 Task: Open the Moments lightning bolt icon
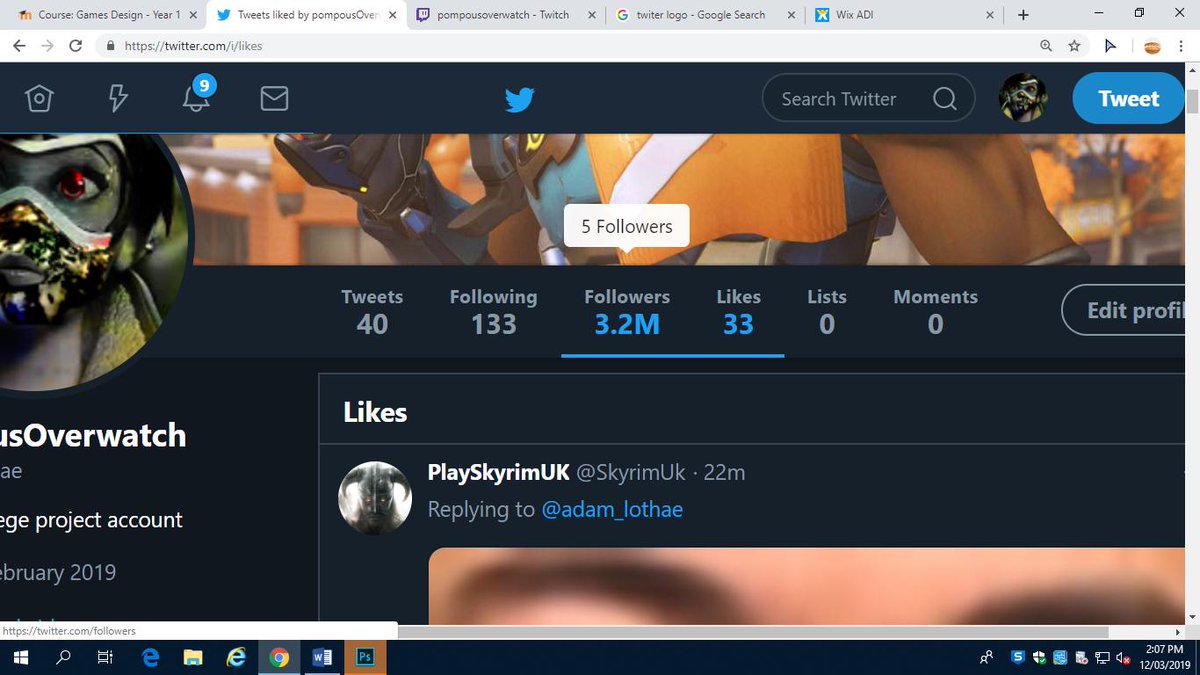(x=118, y=98)
